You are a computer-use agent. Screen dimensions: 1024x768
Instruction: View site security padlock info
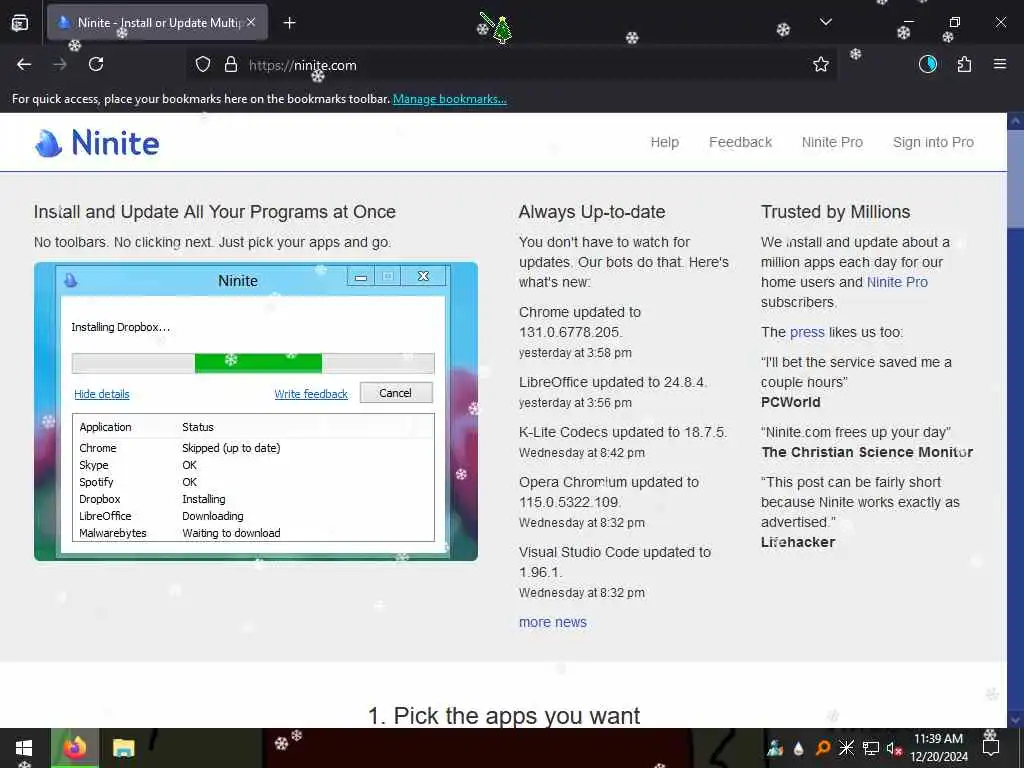(x=231, y=65)
